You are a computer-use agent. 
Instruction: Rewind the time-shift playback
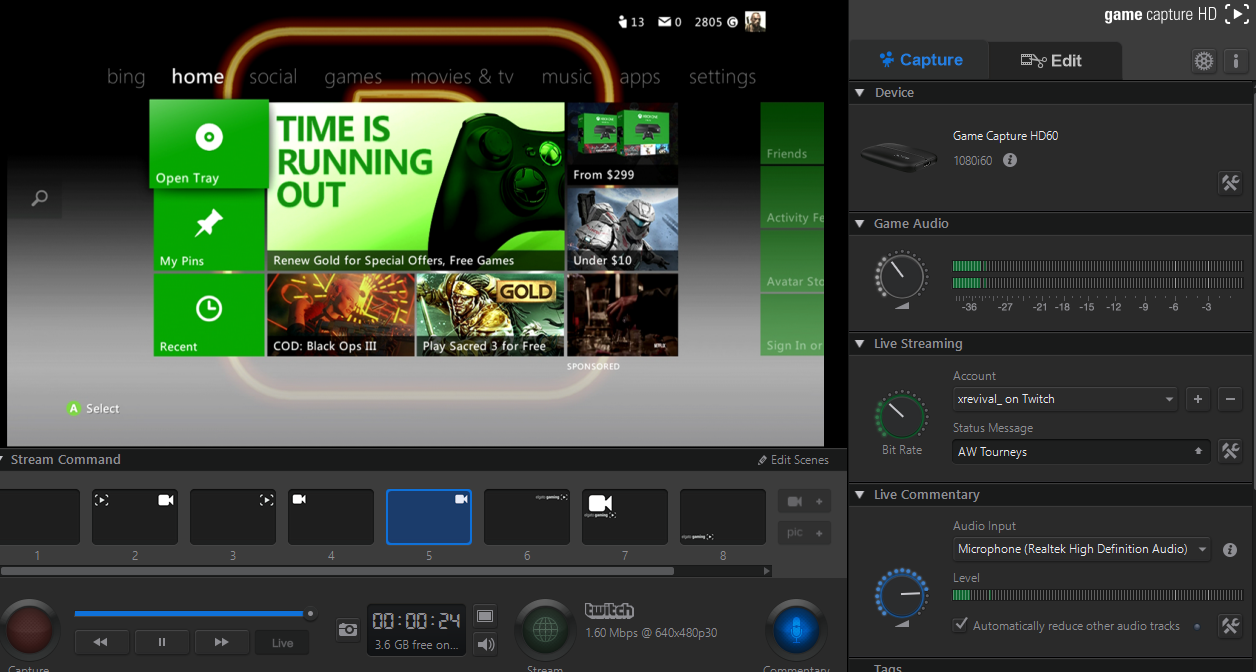click(x=102, y=642)
